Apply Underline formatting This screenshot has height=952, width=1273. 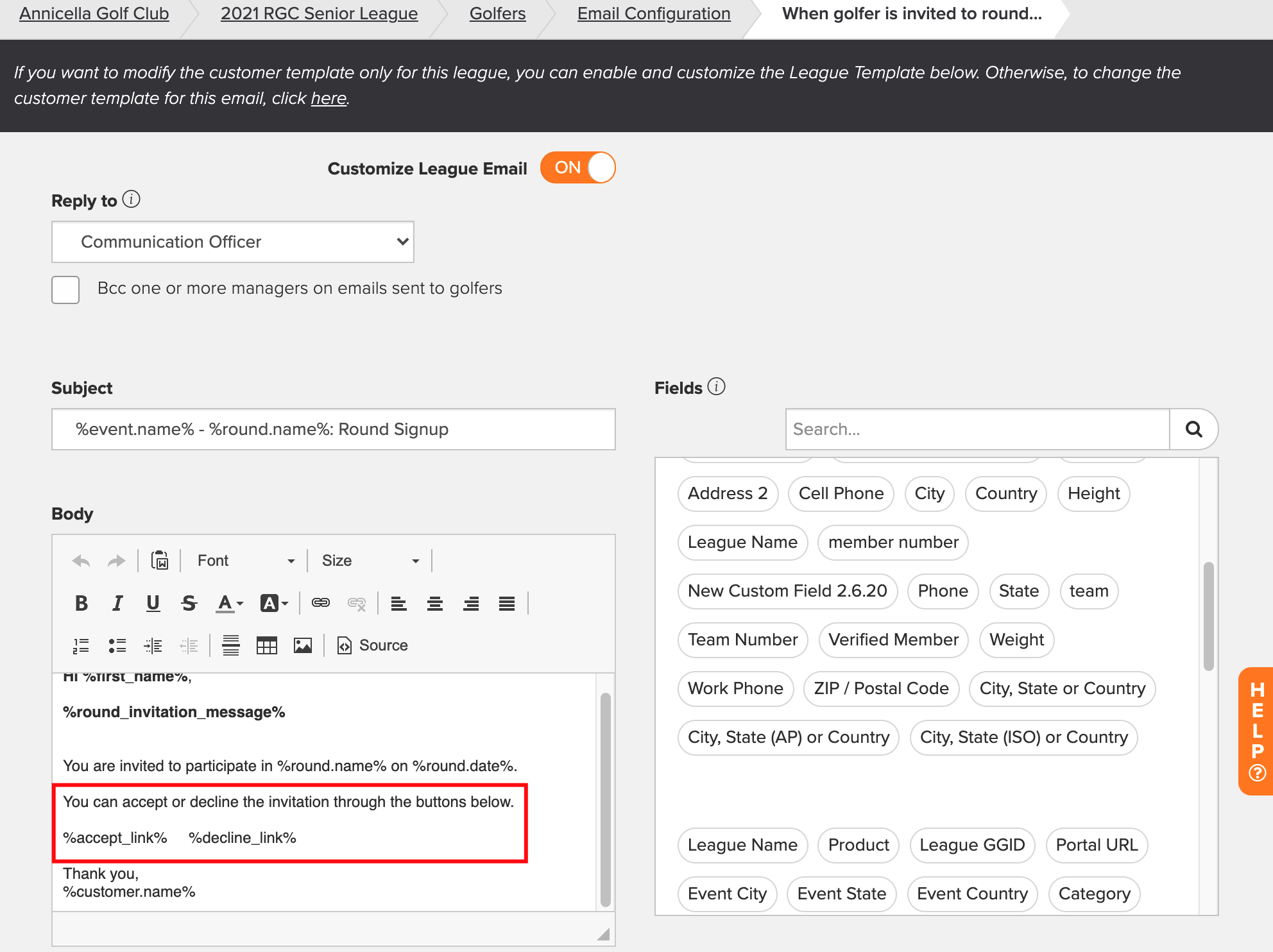coord(153,603)
